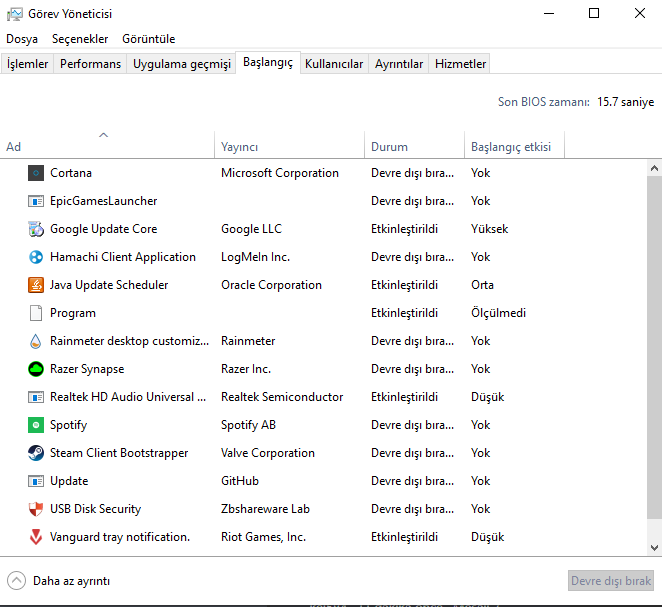Collapse view with Daha az ayrıntı
662x607 pixels.
[x=59, y=581]
